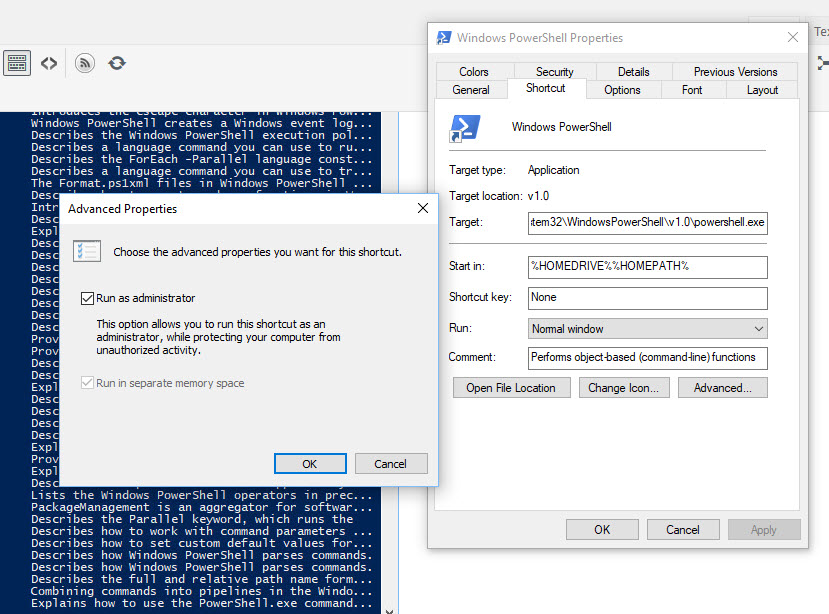
Task: Click the 'Application' target type value
Action: pos(554,170)
